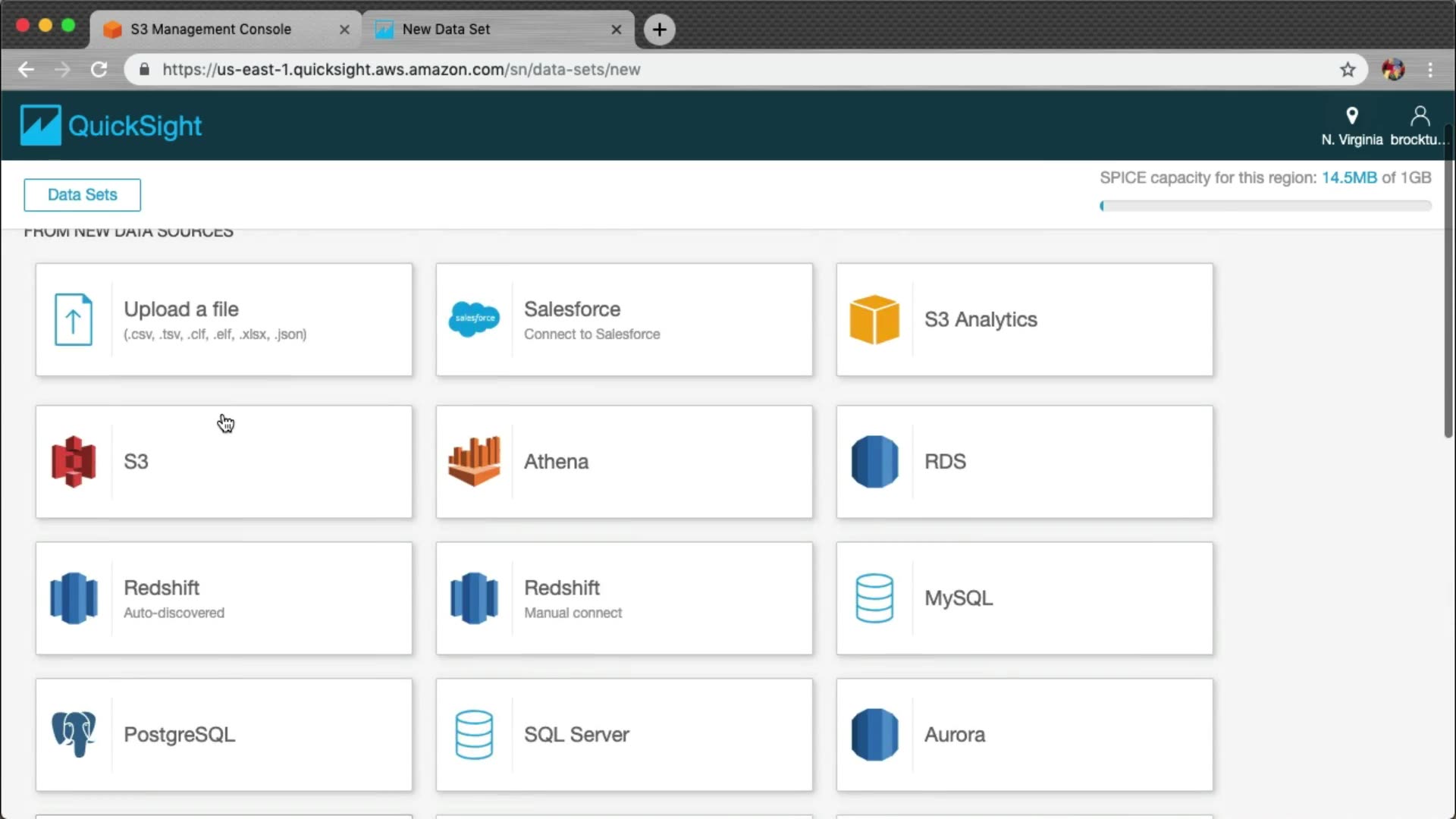Select the New Data Set tab
This screenshot has width=1456, height=819.
(x=446, y=29)
